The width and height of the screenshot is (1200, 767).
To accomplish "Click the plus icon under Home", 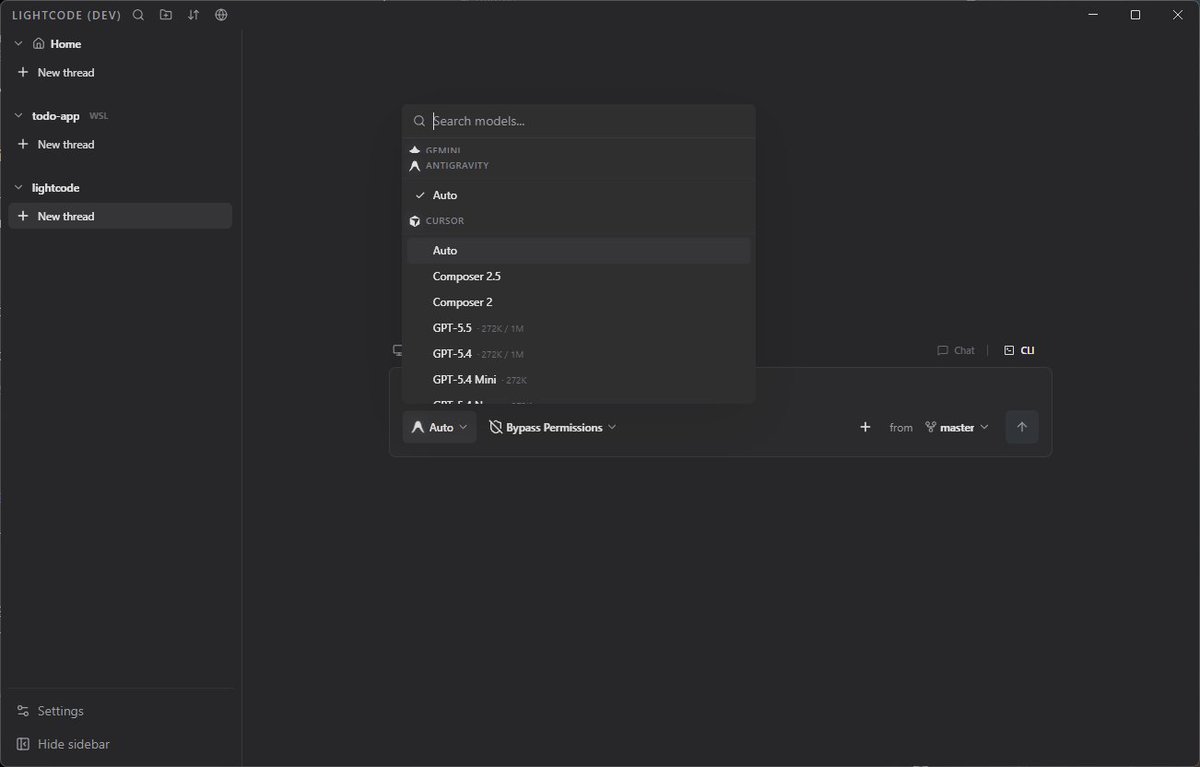I will coord(23,72).
